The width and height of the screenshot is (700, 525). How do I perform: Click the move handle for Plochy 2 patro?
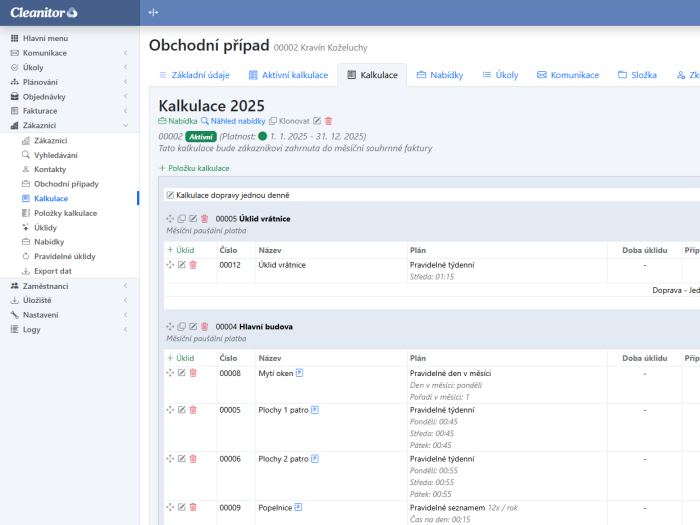[x=170, y=458]
